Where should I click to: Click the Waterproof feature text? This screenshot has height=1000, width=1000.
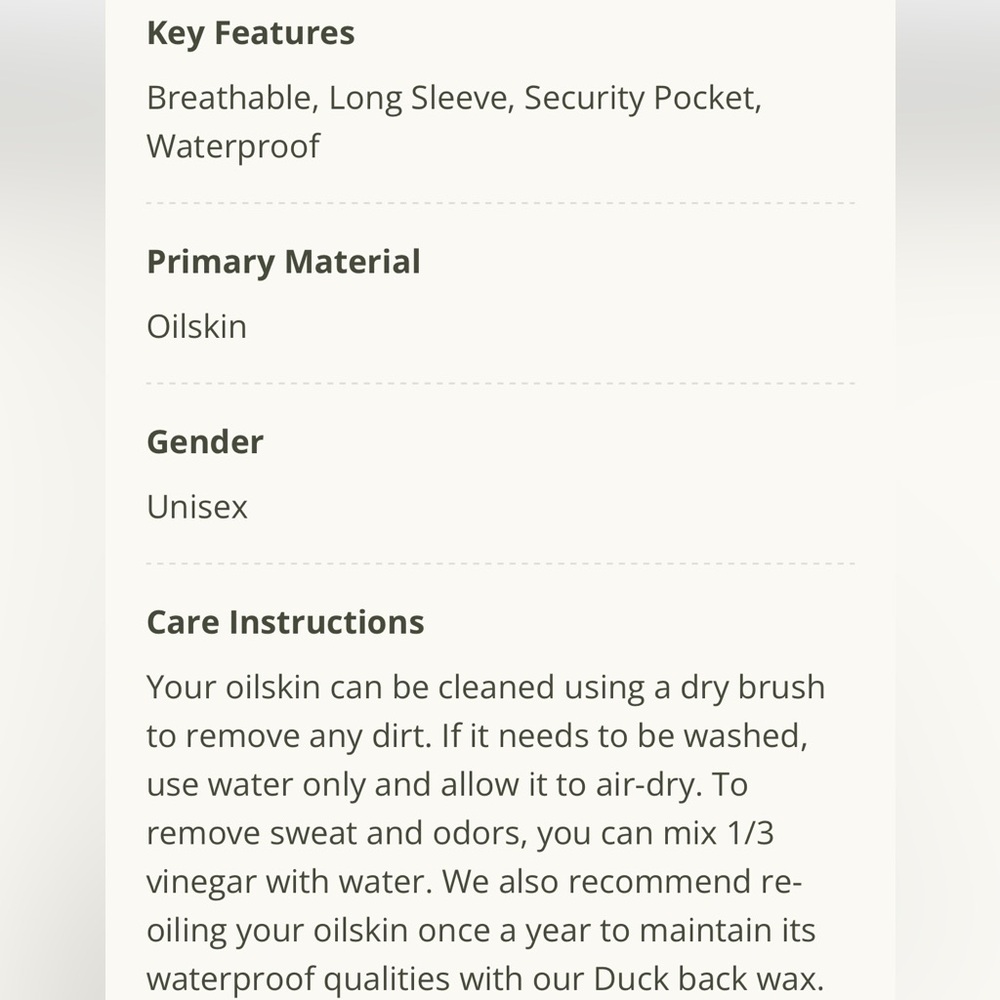tap(233, 146)
